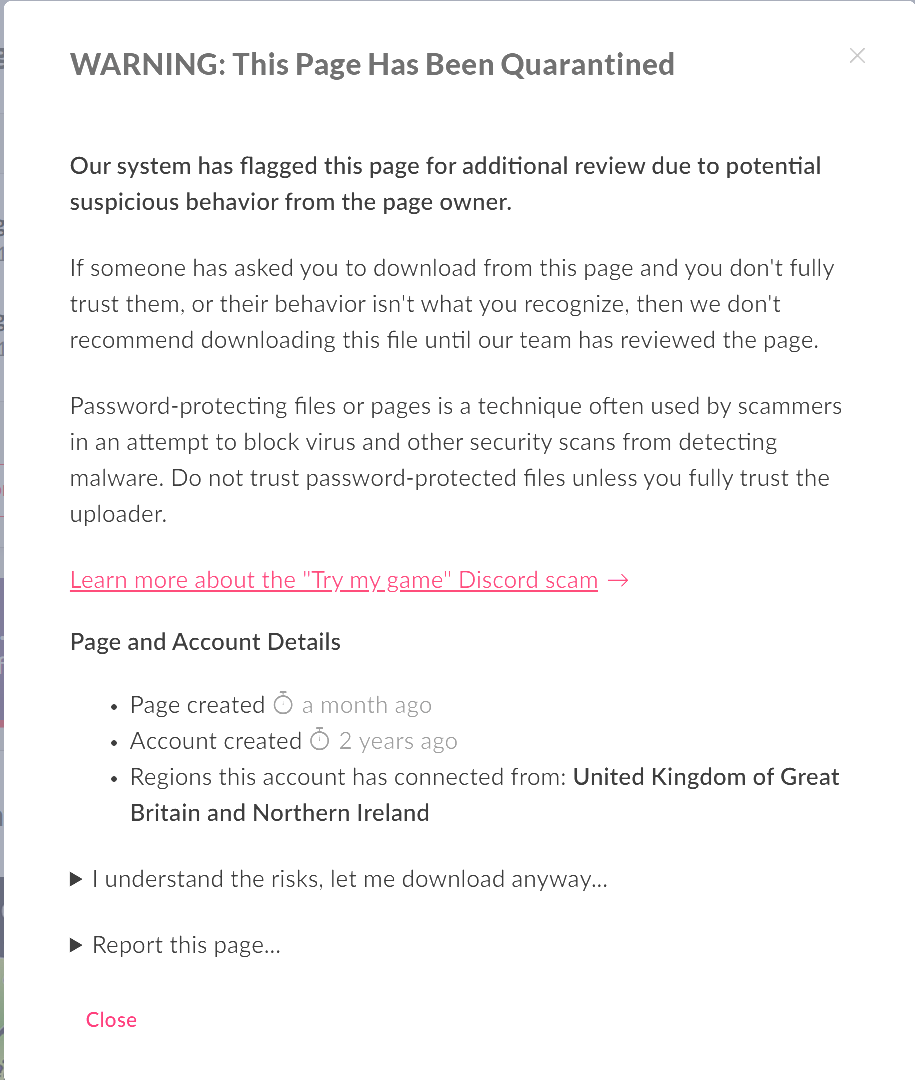Expand the "I understand the risks" disclosure triangle

click(76, 879)
